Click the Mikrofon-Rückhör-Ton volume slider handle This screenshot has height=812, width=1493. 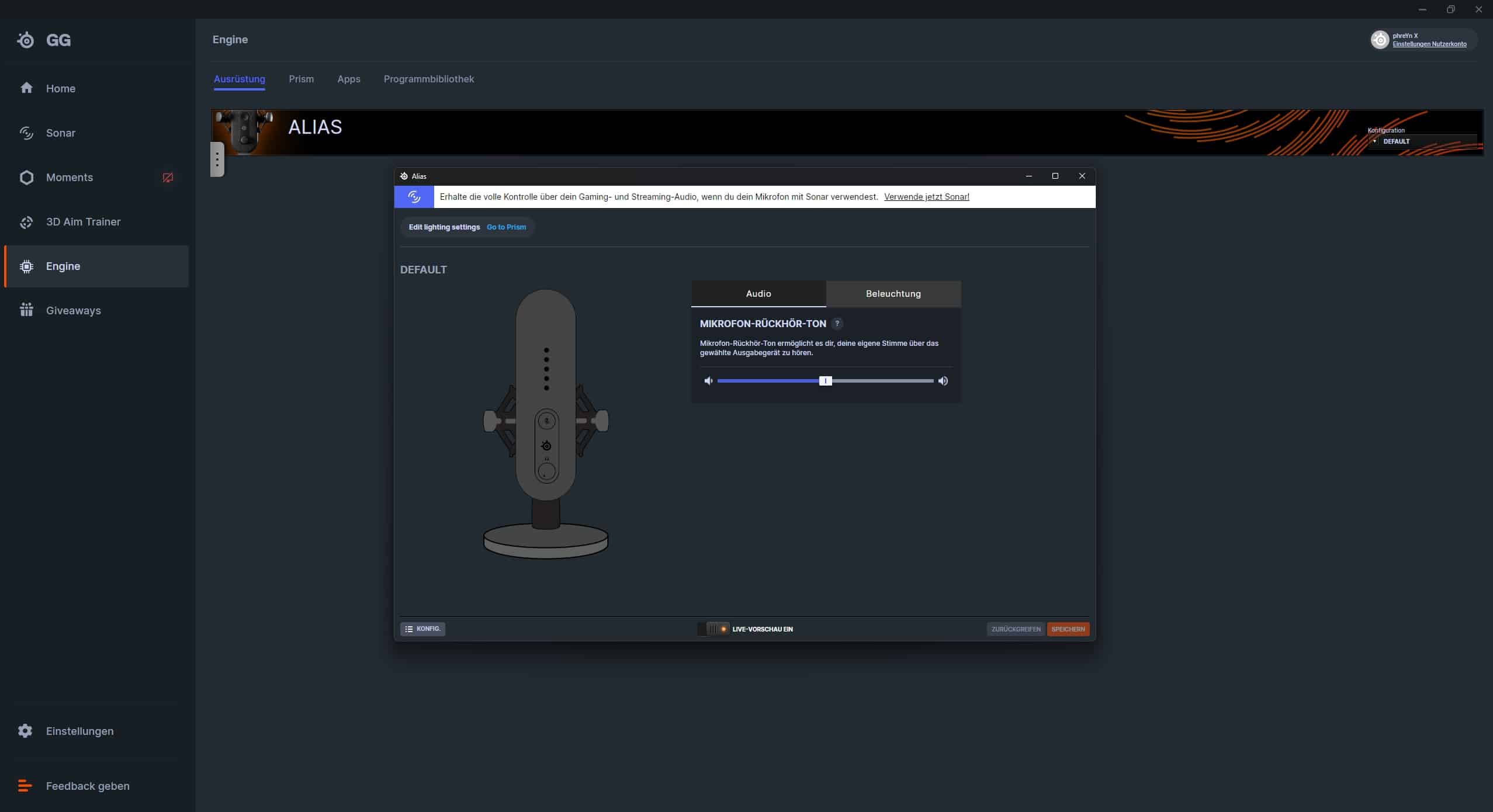[825, 381]
